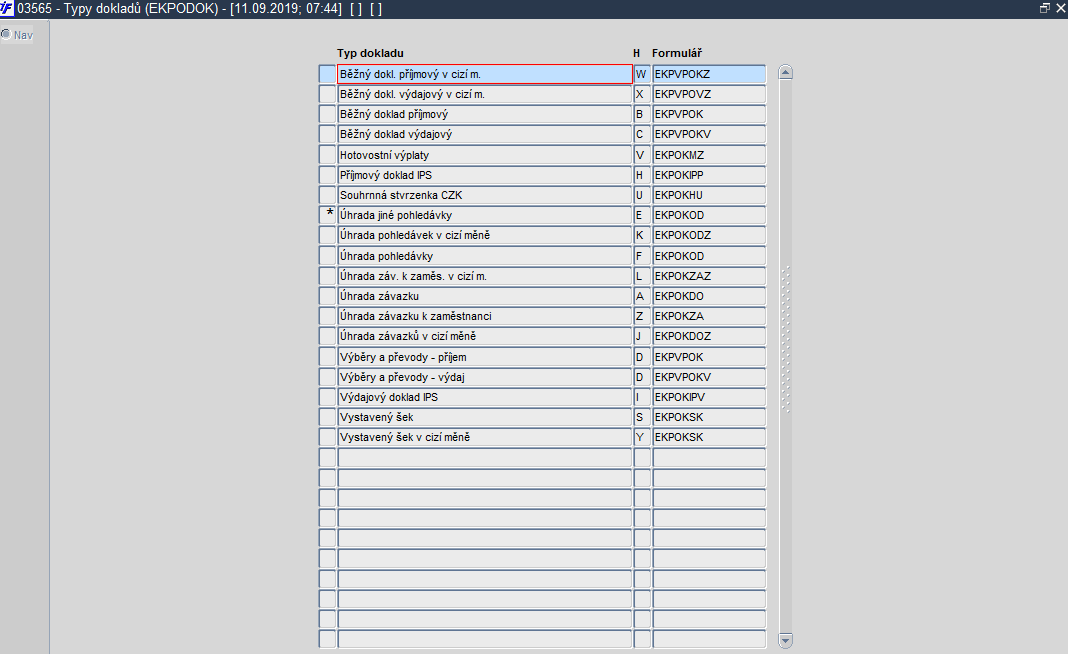
Task: Click row marker with asterisk
Action: coord(328,215)
